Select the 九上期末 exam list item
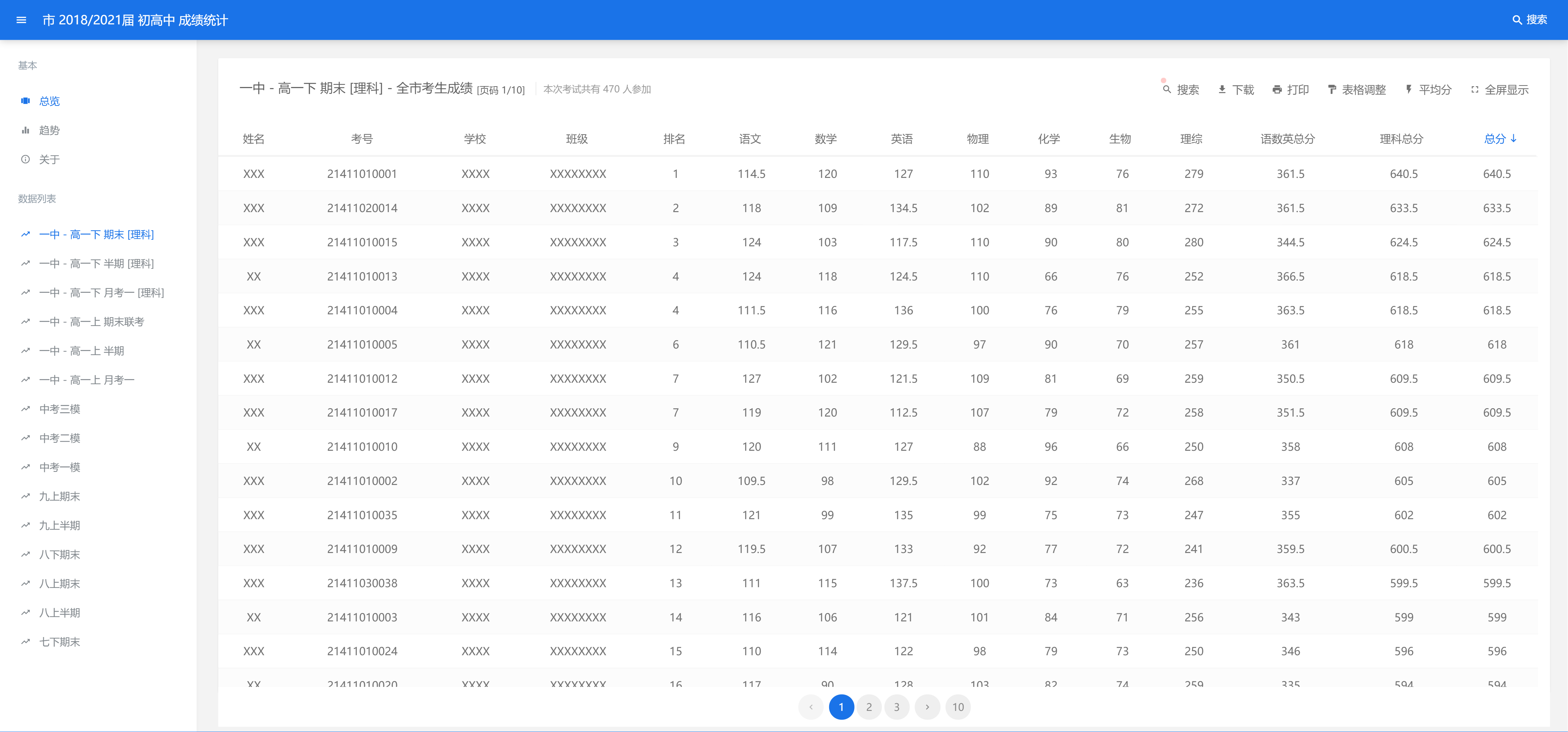Viewport: 1568px width, 732px height. point(59,496)
